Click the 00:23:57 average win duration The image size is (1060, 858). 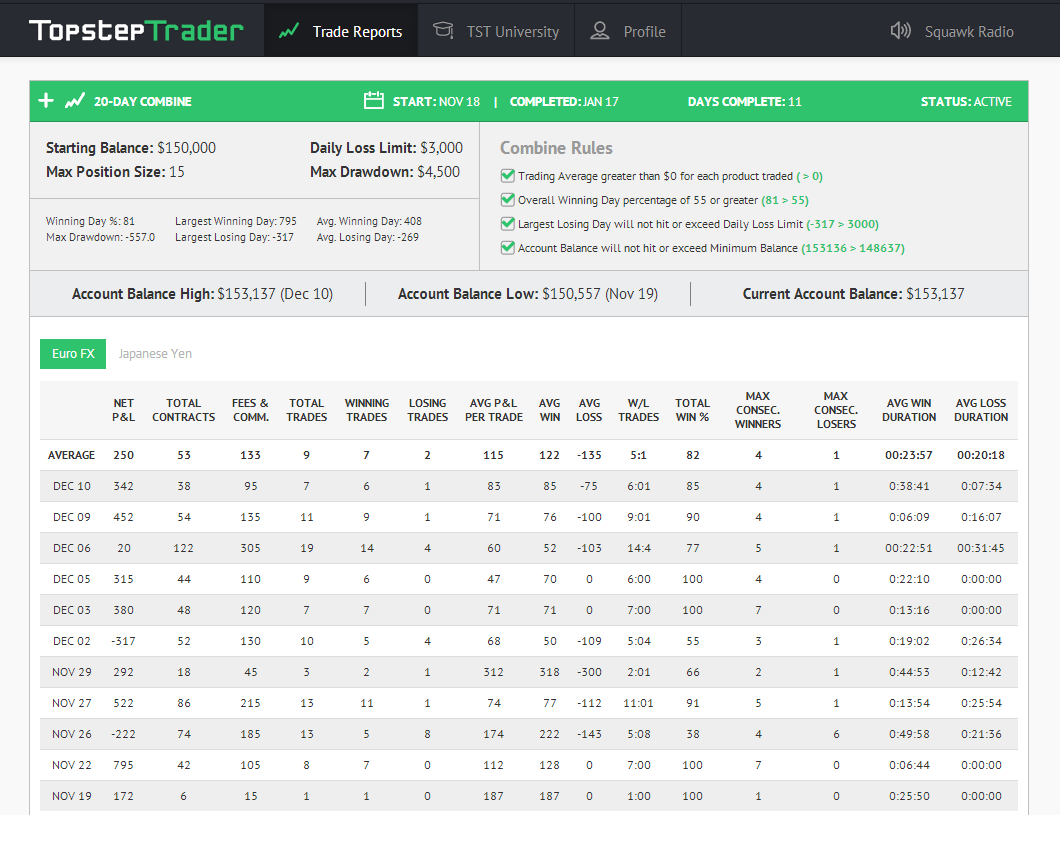[909, 455]
